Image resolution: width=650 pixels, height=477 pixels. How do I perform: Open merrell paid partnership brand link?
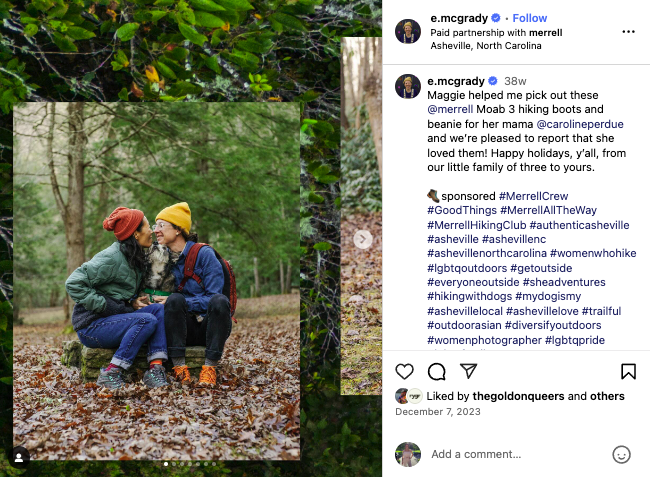click(545, 32)
